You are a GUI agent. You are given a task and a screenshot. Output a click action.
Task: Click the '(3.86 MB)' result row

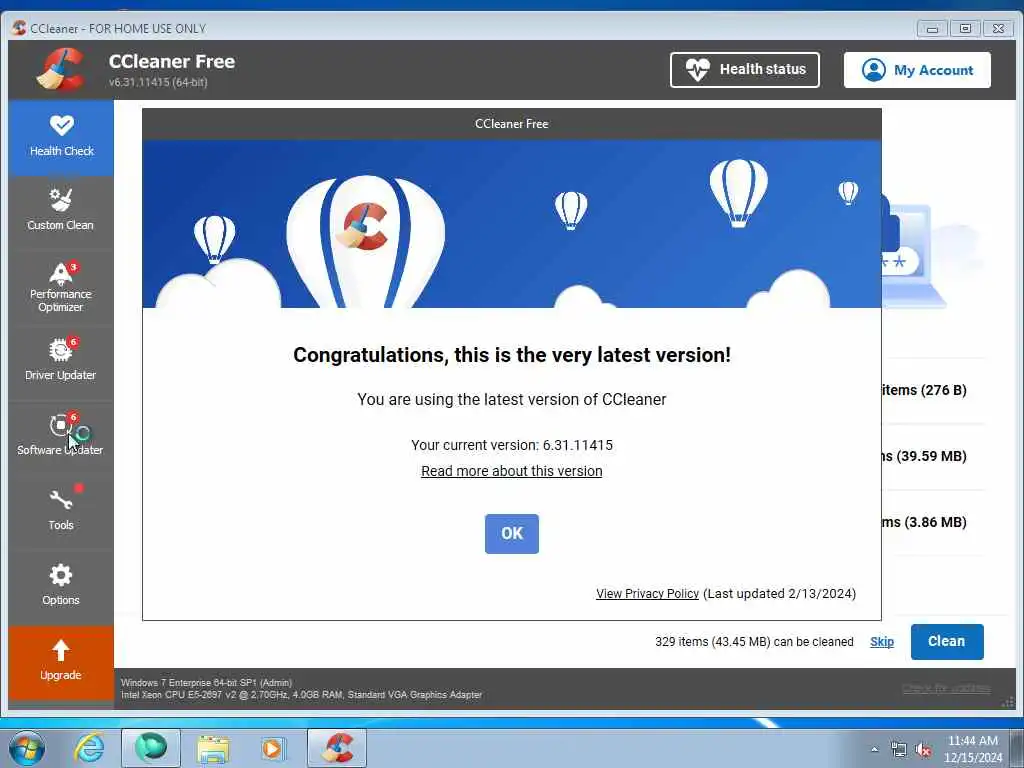924,522
